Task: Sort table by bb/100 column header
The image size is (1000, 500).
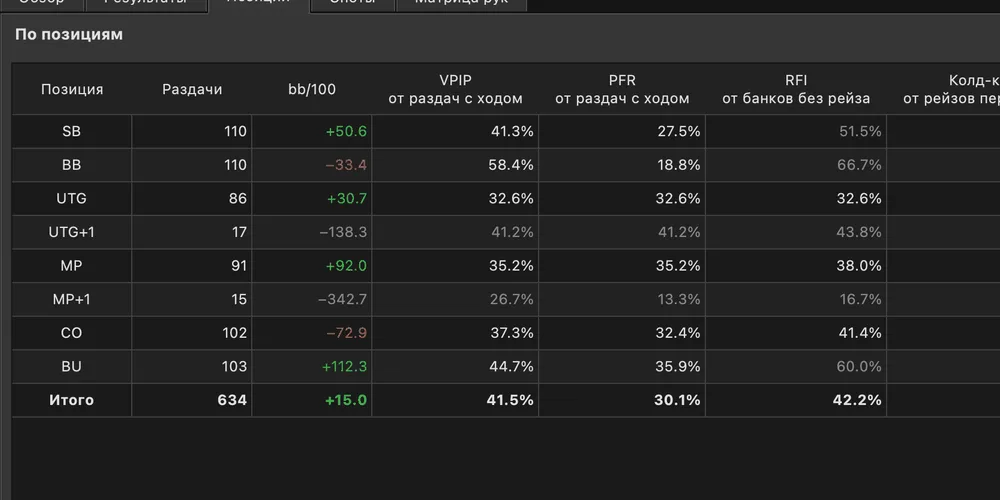Action: pos(312,89)
